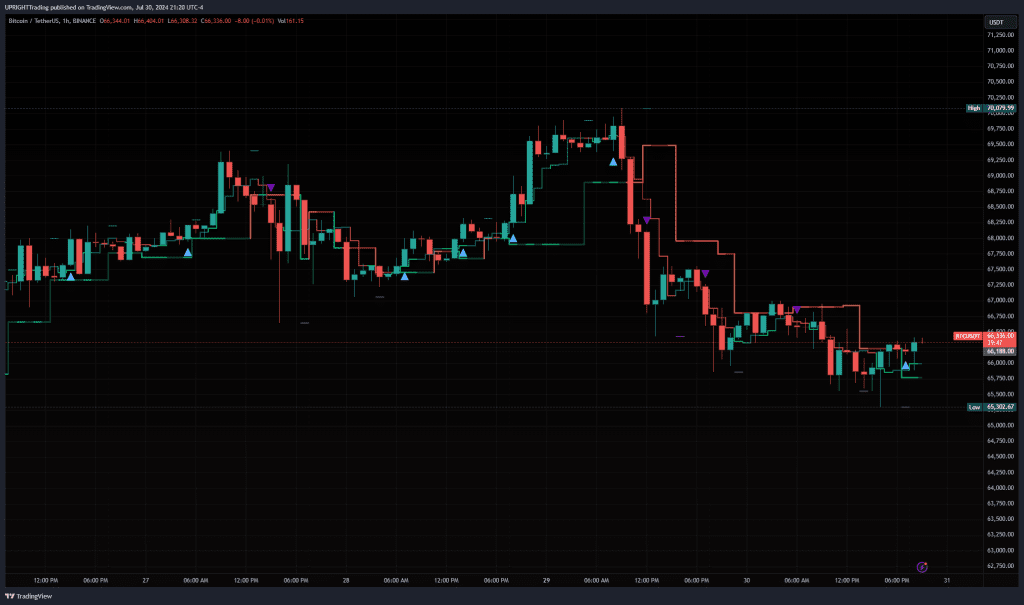Click the 27 date label on time axis
Image resolution: width=1024 pixels, height=605 pixels.
(x=146, y=581)
